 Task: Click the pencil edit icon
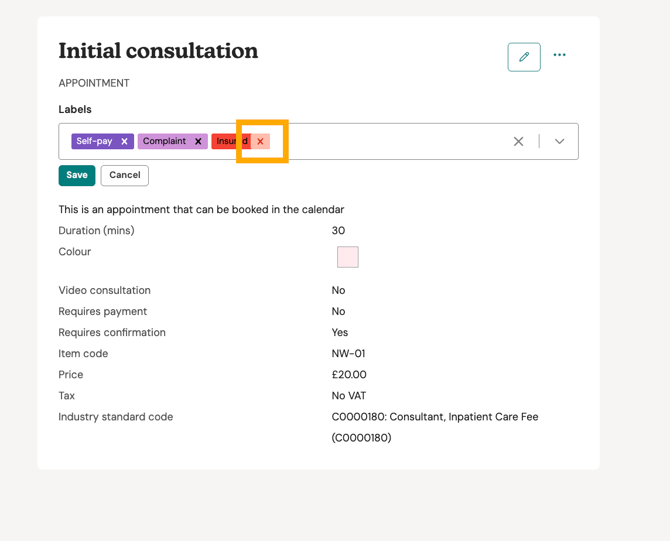(x=524, y=57)
